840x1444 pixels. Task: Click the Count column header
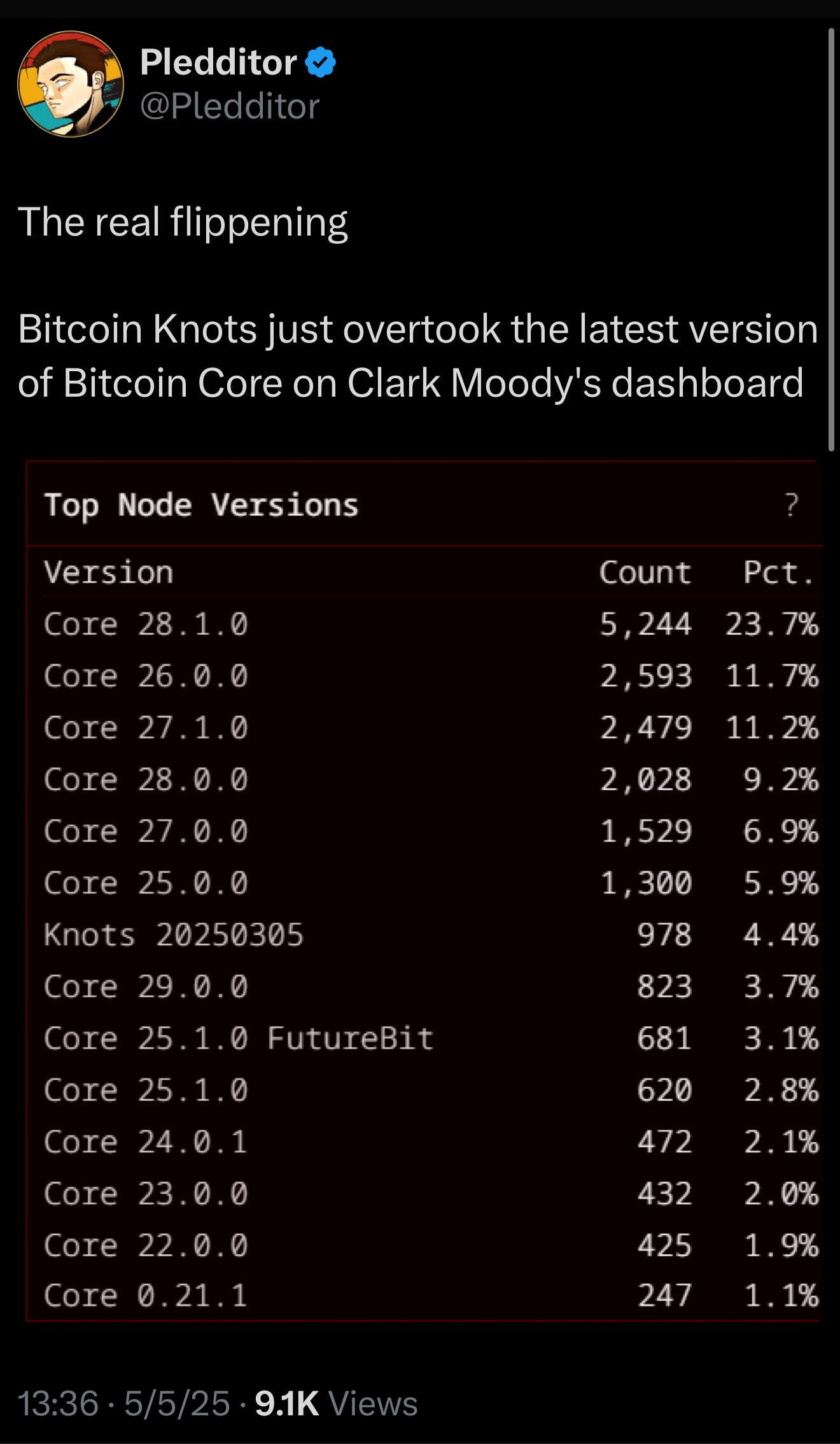[x=645, y=572]
